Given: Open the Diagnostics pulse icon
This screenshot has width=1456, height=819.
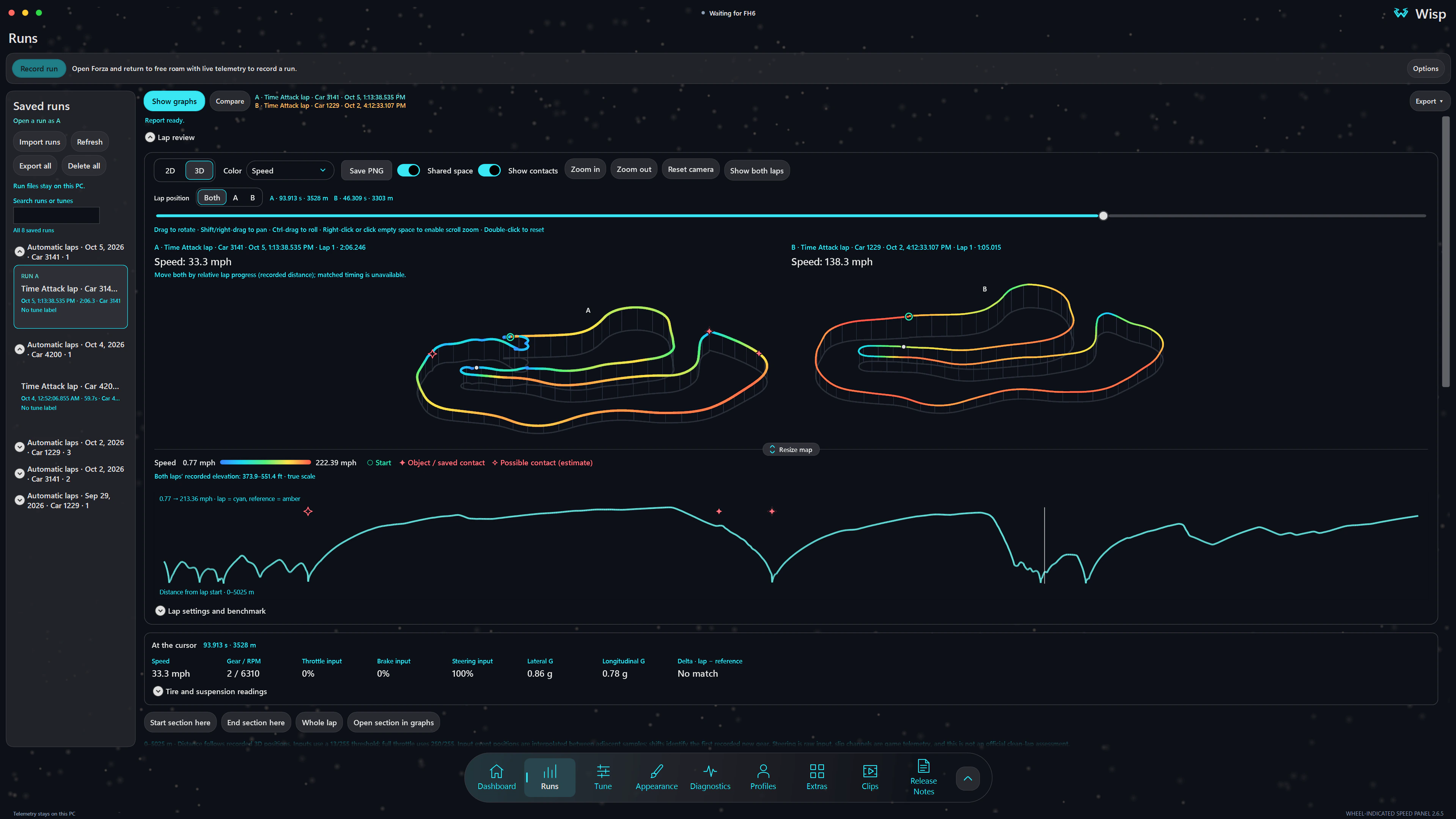Looking at the screenshot, I should 710,771.
